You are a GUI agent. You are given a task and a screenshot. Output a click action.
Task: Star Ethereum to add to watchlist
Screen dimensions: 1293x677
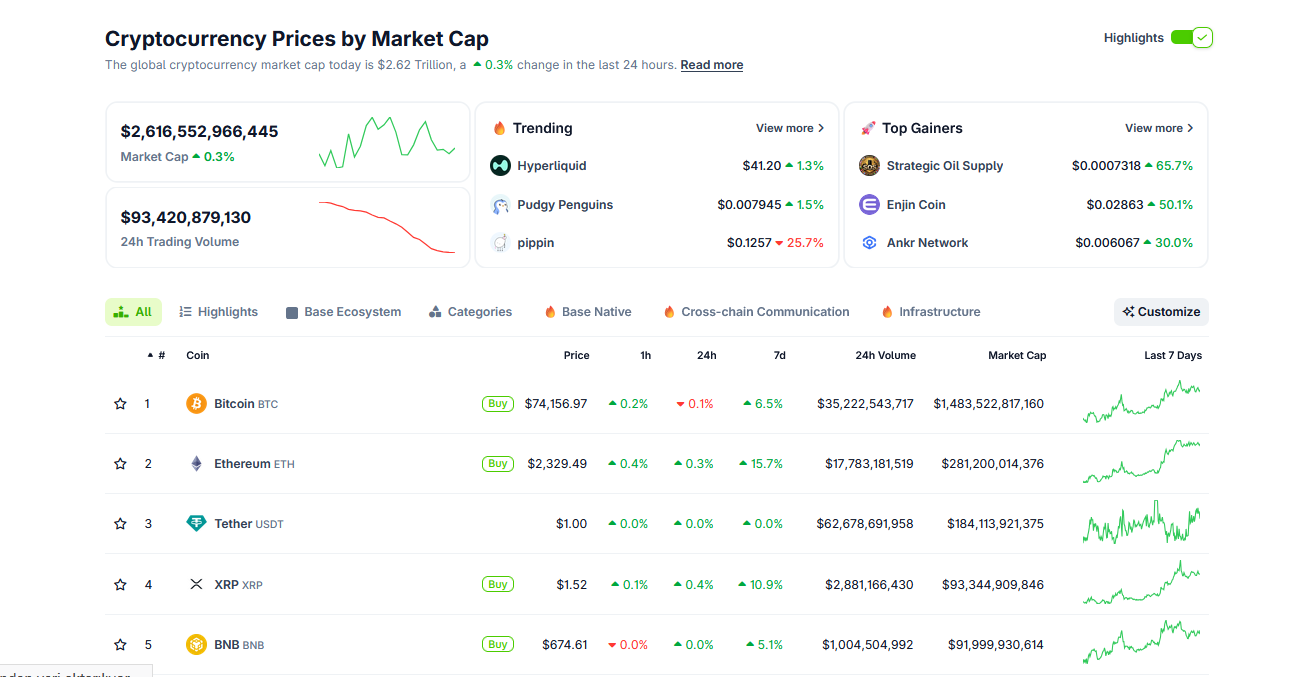click(120, 463)
